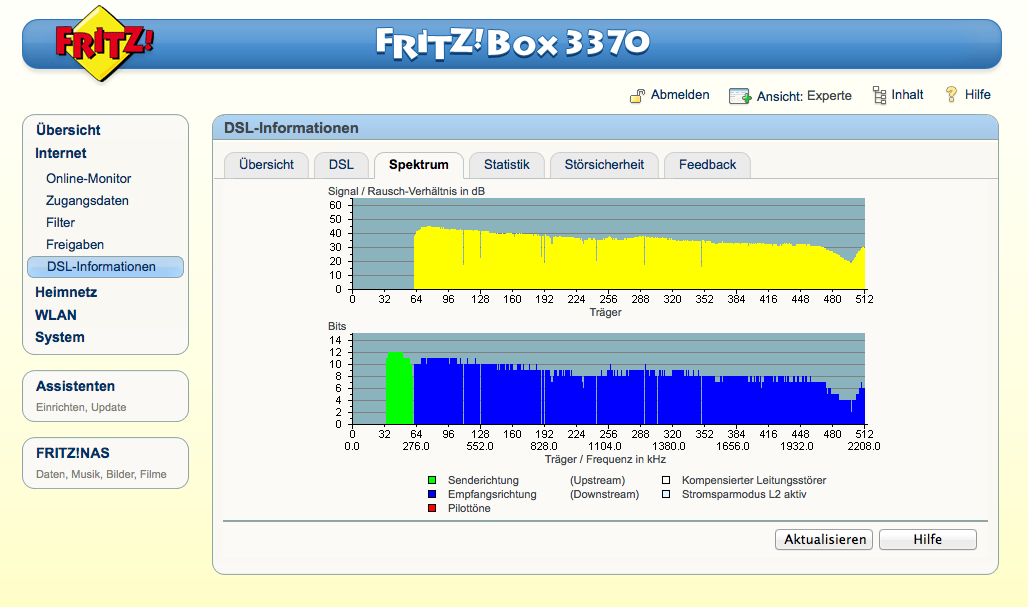This screenshot has width=1028, height=607.
Task: Expand WLAN in the sidebar
Action: pos(56,315)
